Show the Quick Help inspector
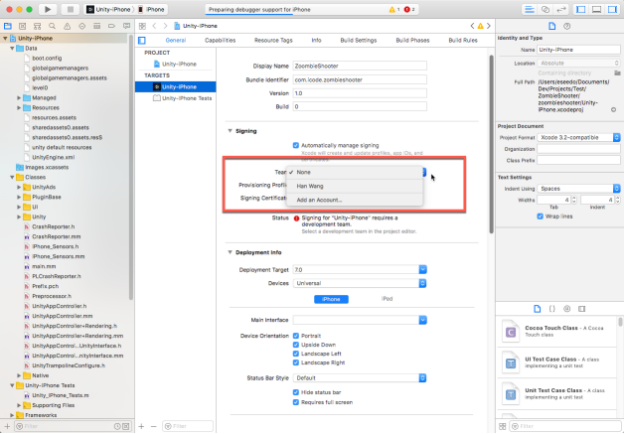The width and height of the screenshot is (624, 434). click(567, 26)
